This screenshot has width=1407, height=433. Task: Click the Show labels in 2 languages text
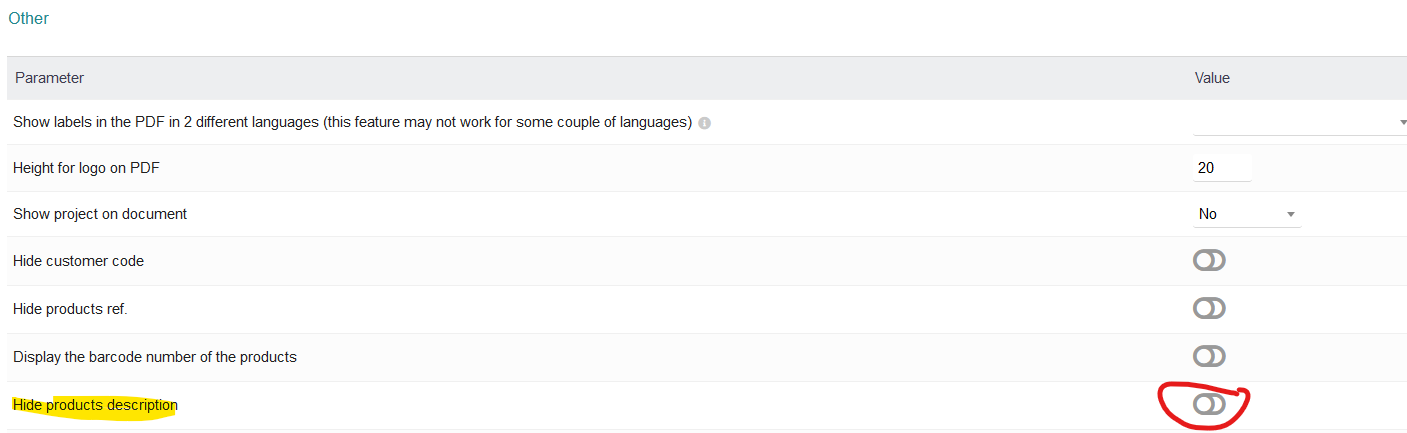[352, 122]
